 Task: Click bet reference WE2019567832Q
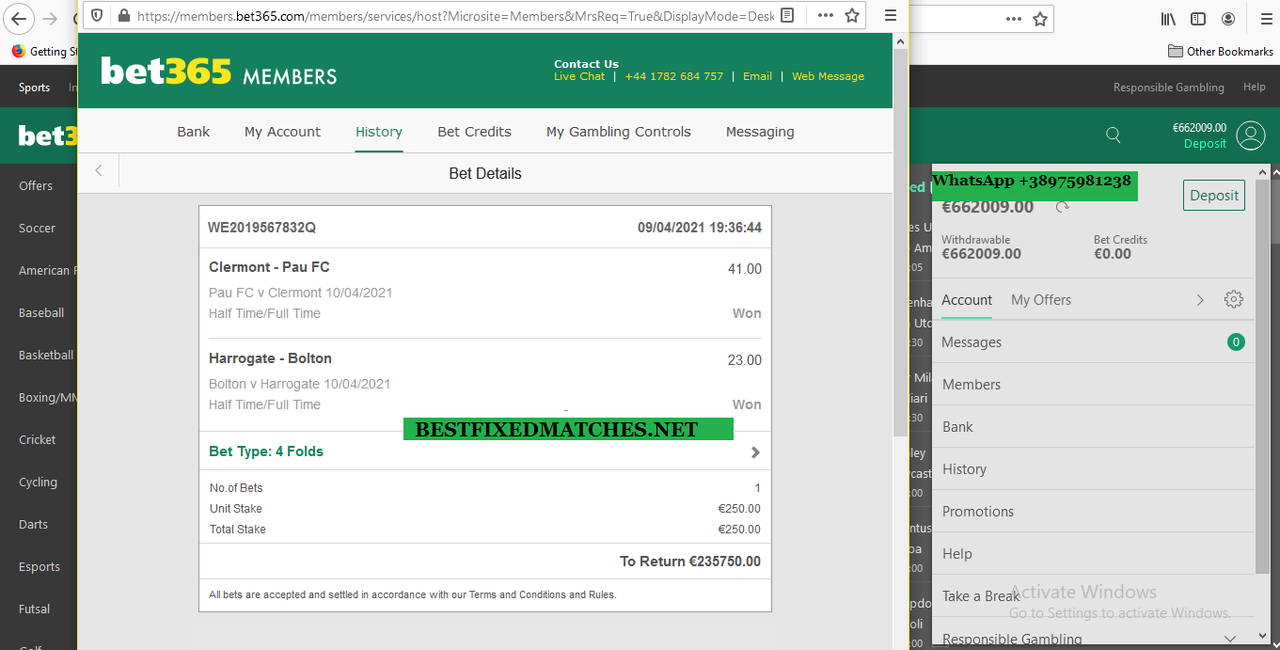[262, 227]
